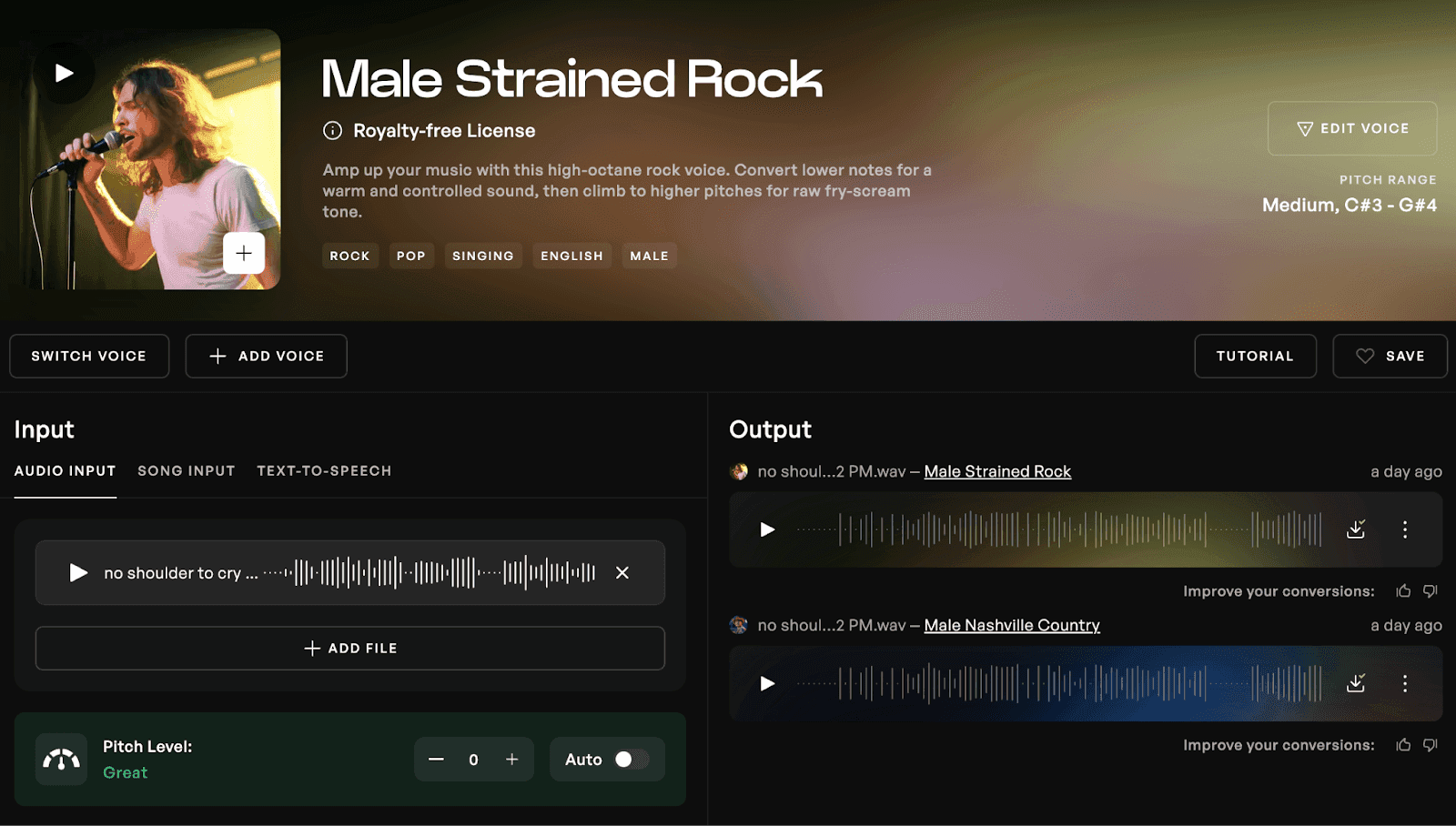Open more options for Male Strained Rock output
Image resolution: width=1456 pixels, height=826 pixels.
(1405, 529)
